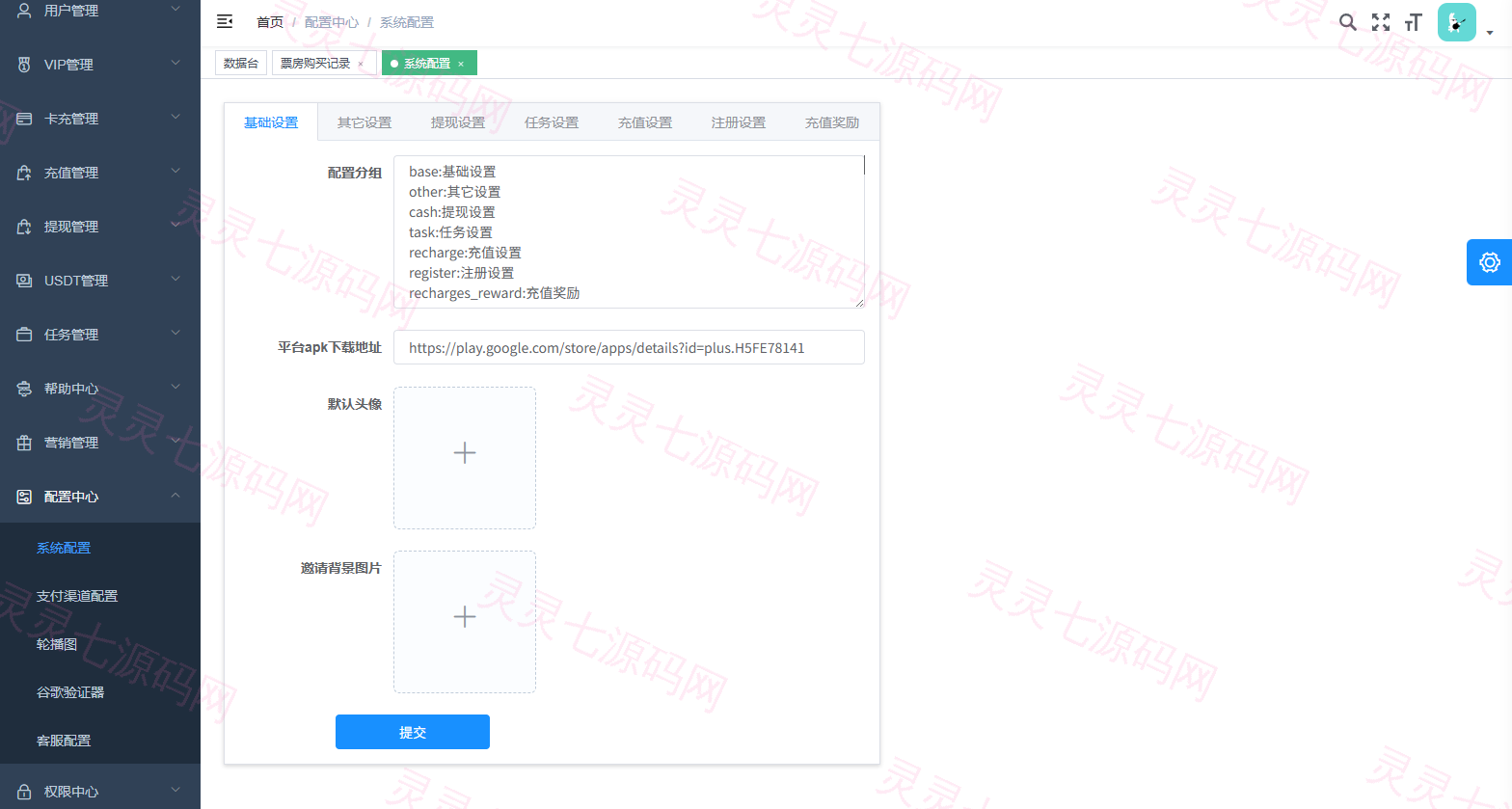
Task: Open the font size icon
Action: (x=1414, y=22)
